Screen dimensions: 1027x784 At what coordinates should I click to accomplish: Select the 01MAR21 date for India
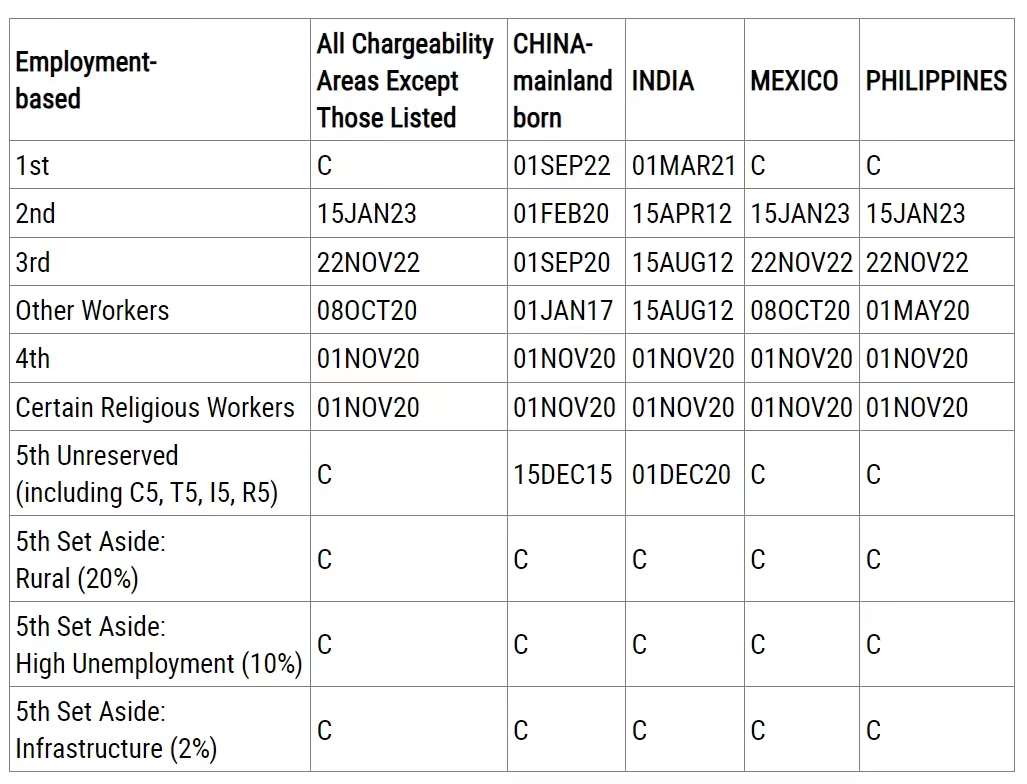pyautogui.click(x=684, y=165)
